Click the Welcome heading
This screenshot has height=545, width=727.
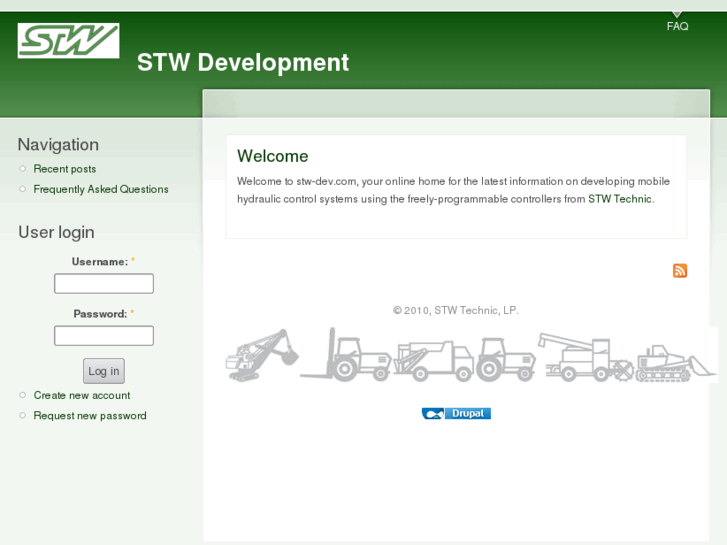(x=273, y=156)
